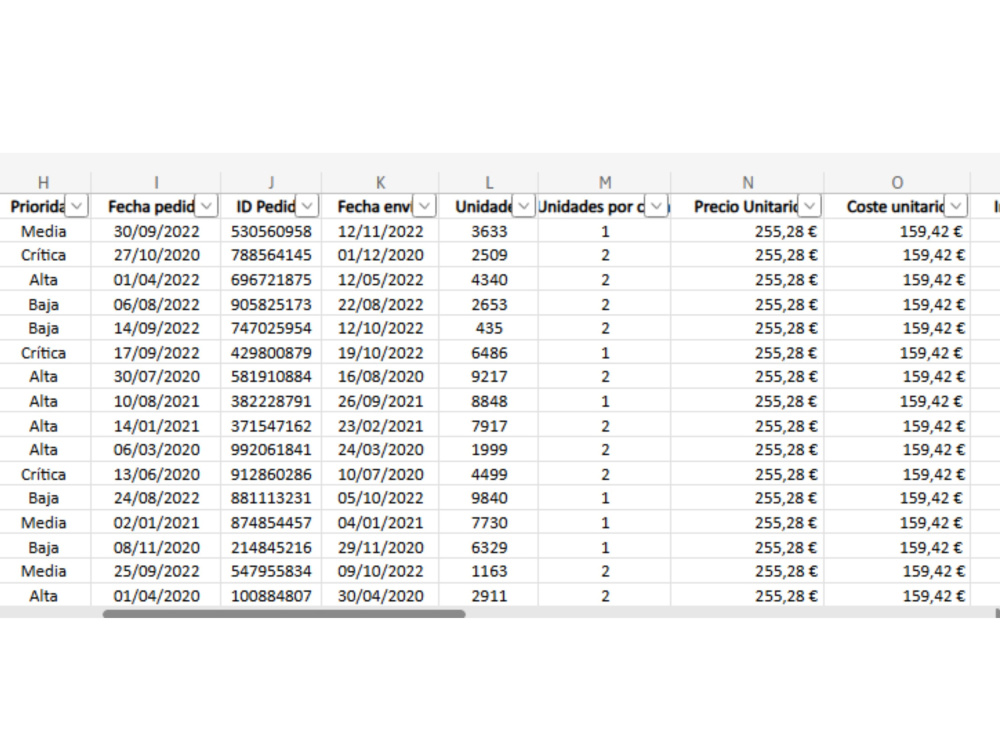Click order date cell 14/09/2022
The image size is (1000, 750).
click(156, 328)
